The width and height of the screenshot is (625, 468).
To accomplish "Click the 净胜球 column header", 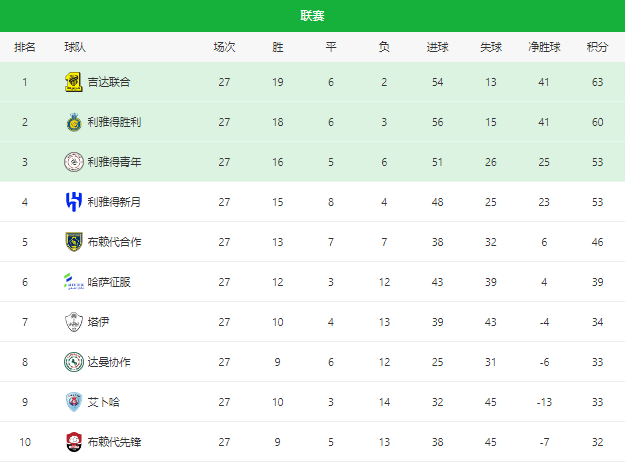I will [x=544, y=47].
